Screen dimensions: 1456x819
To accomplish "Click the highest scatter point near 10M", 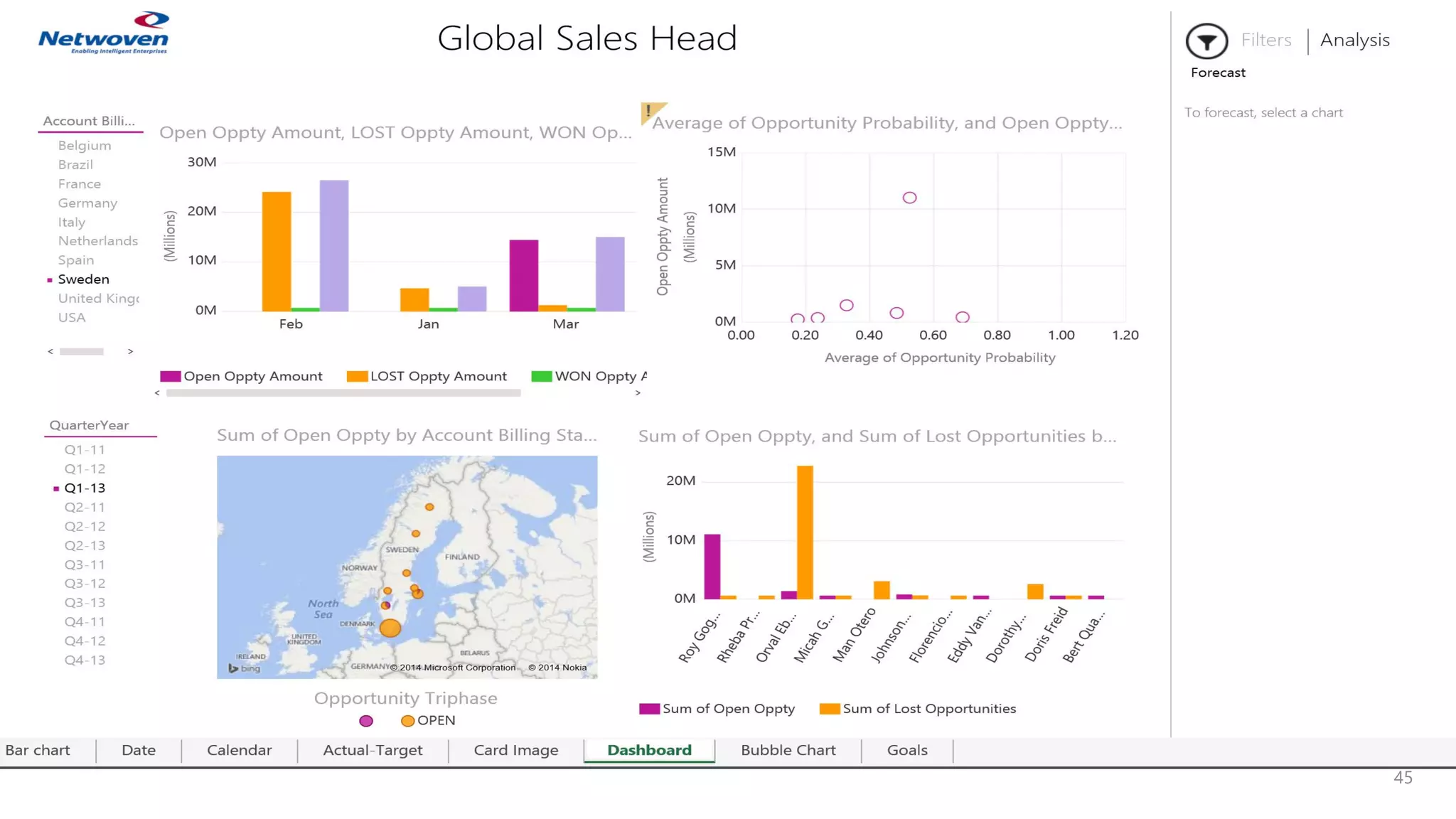I will [909, 198].
